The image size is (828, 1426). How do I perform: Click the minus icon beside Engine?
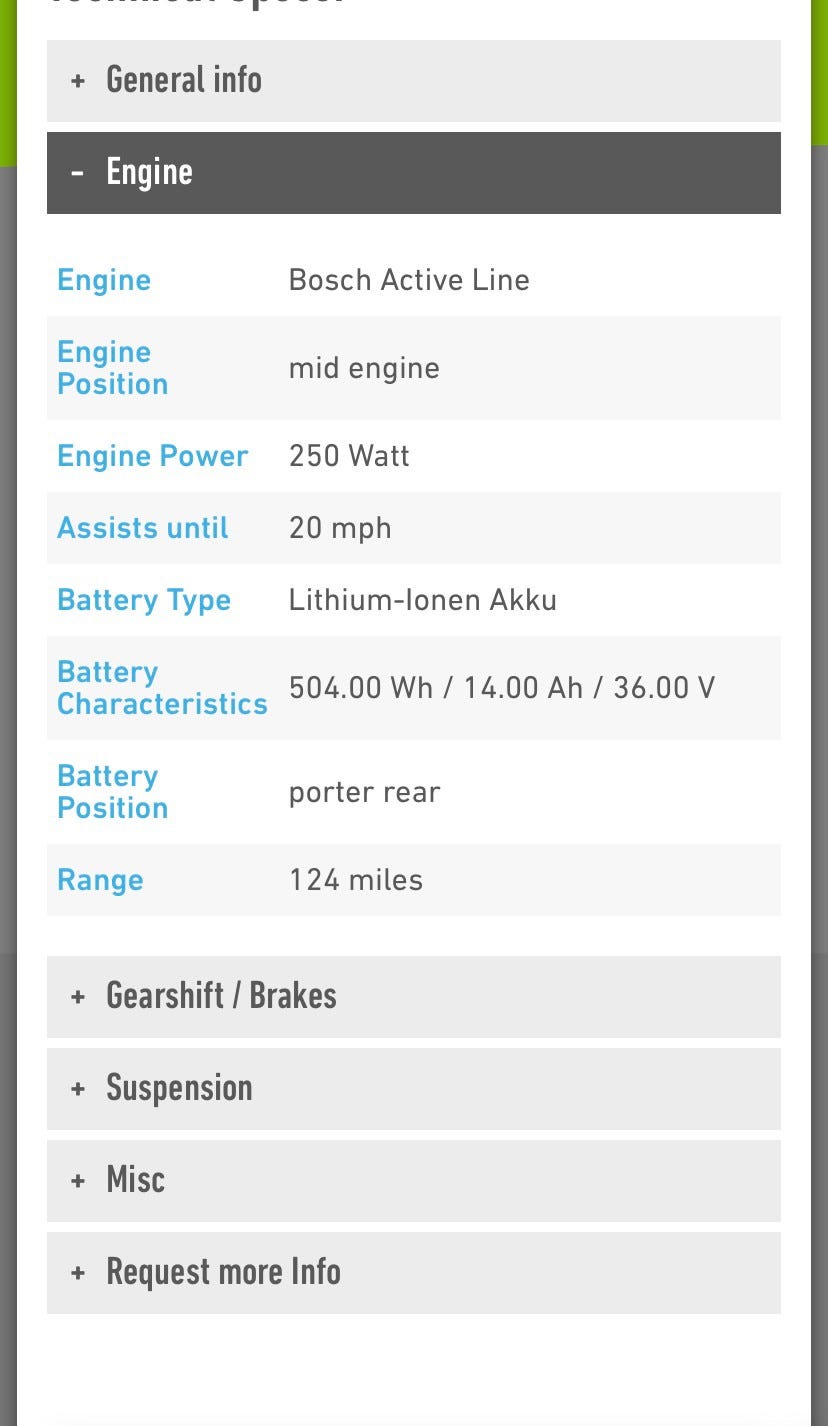coord(78,173)
